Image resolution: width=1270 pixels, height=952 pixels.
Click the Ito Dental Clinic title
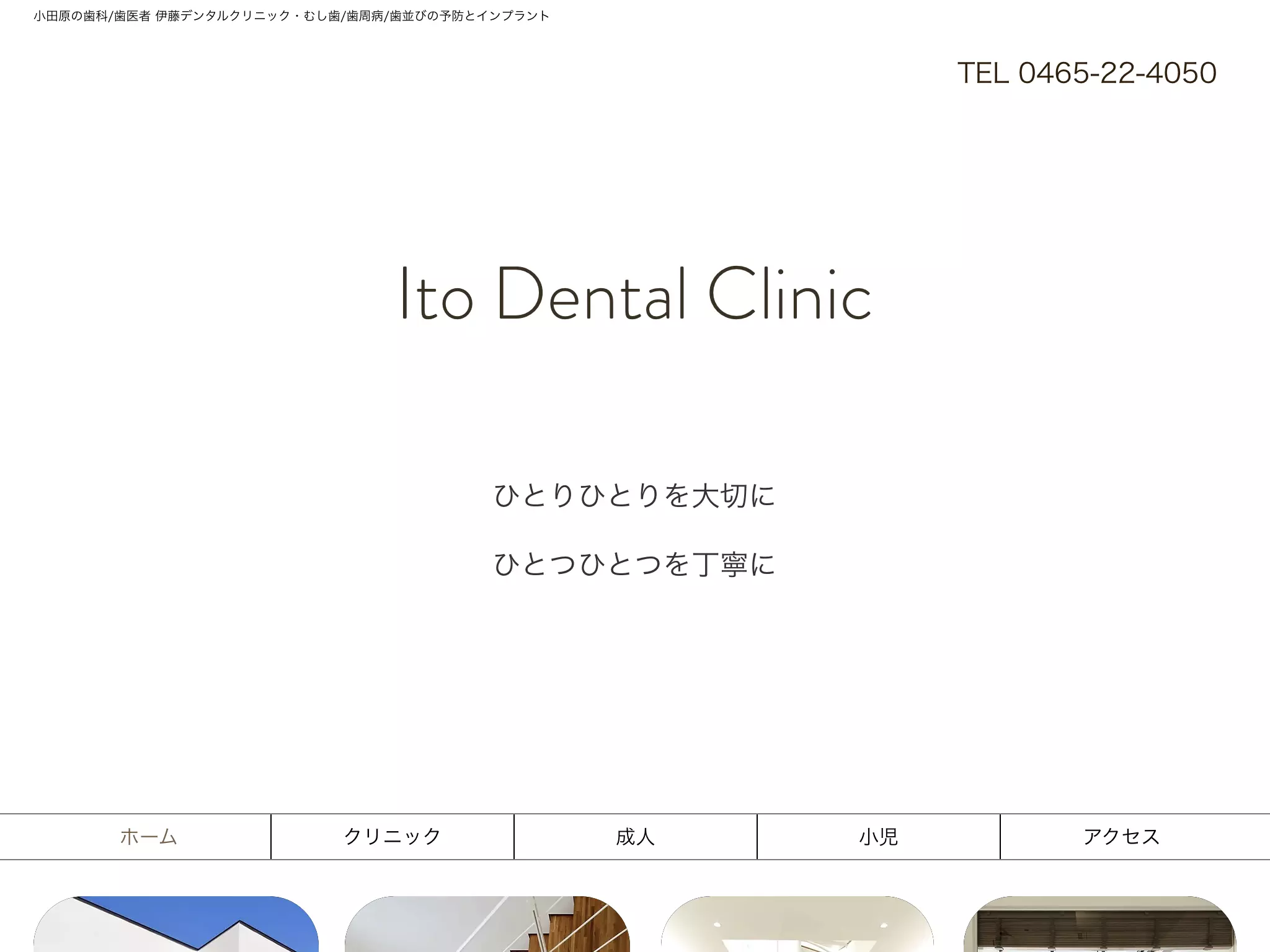tap(635, 294)
